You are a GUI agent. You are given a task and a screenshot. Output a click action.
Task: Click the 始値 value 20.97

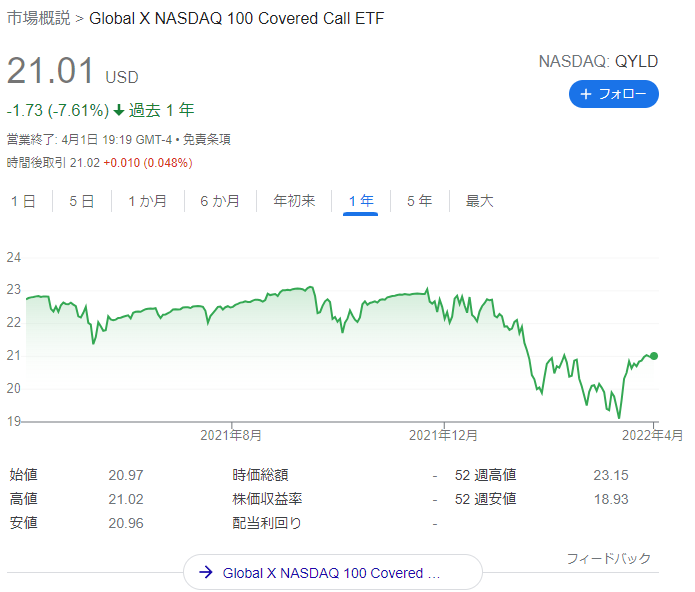(x=126, y=475)
